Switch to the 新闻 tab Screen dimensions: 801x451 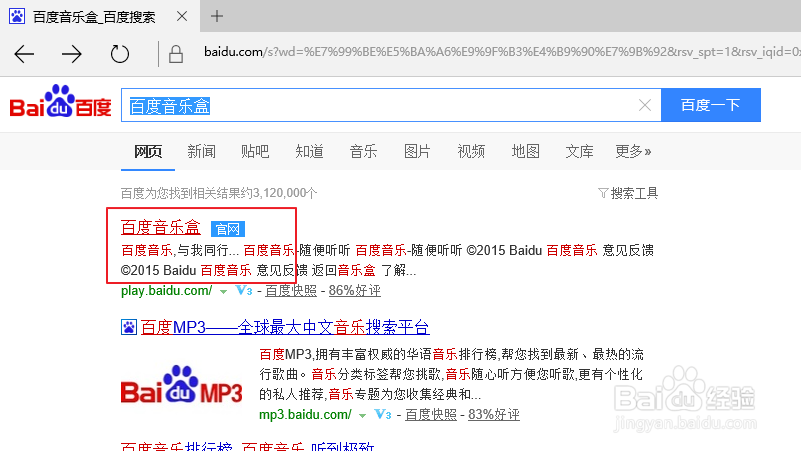pos(201,151)
